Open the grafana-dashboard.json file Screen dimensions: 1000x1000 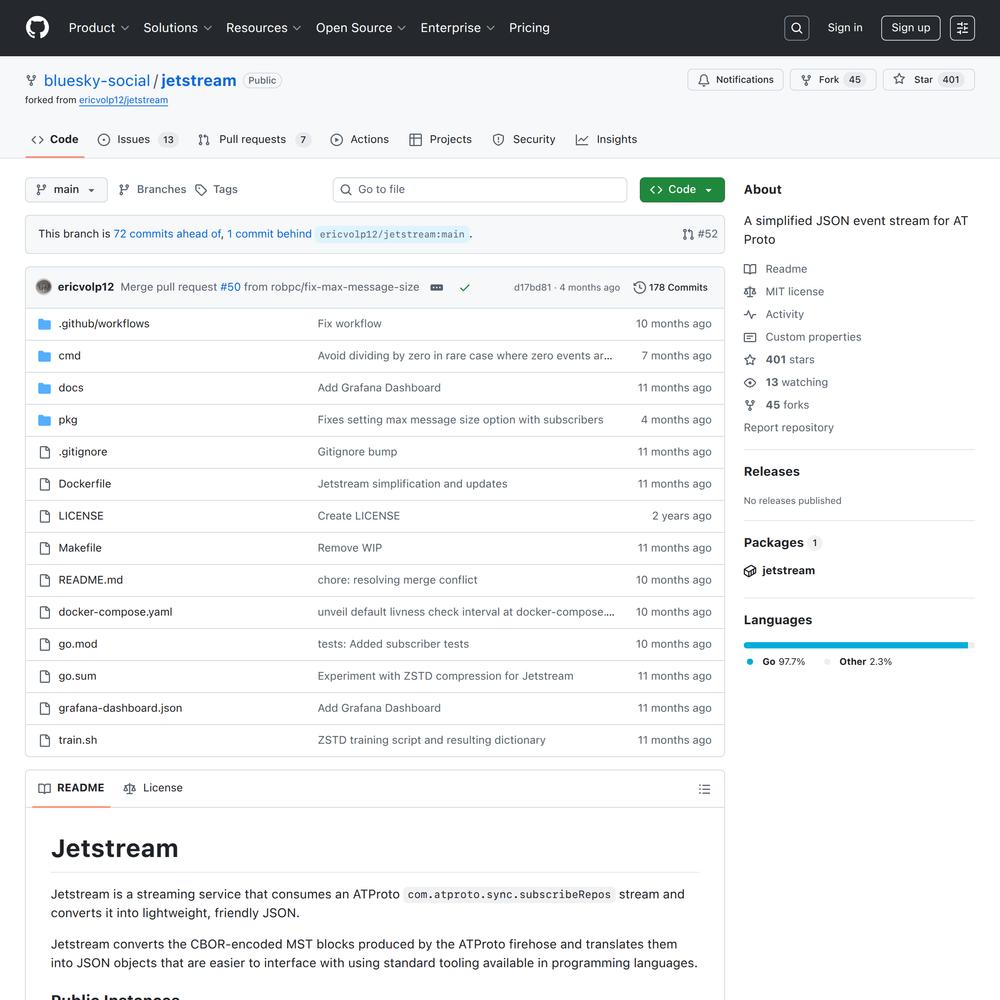(120, 709)
